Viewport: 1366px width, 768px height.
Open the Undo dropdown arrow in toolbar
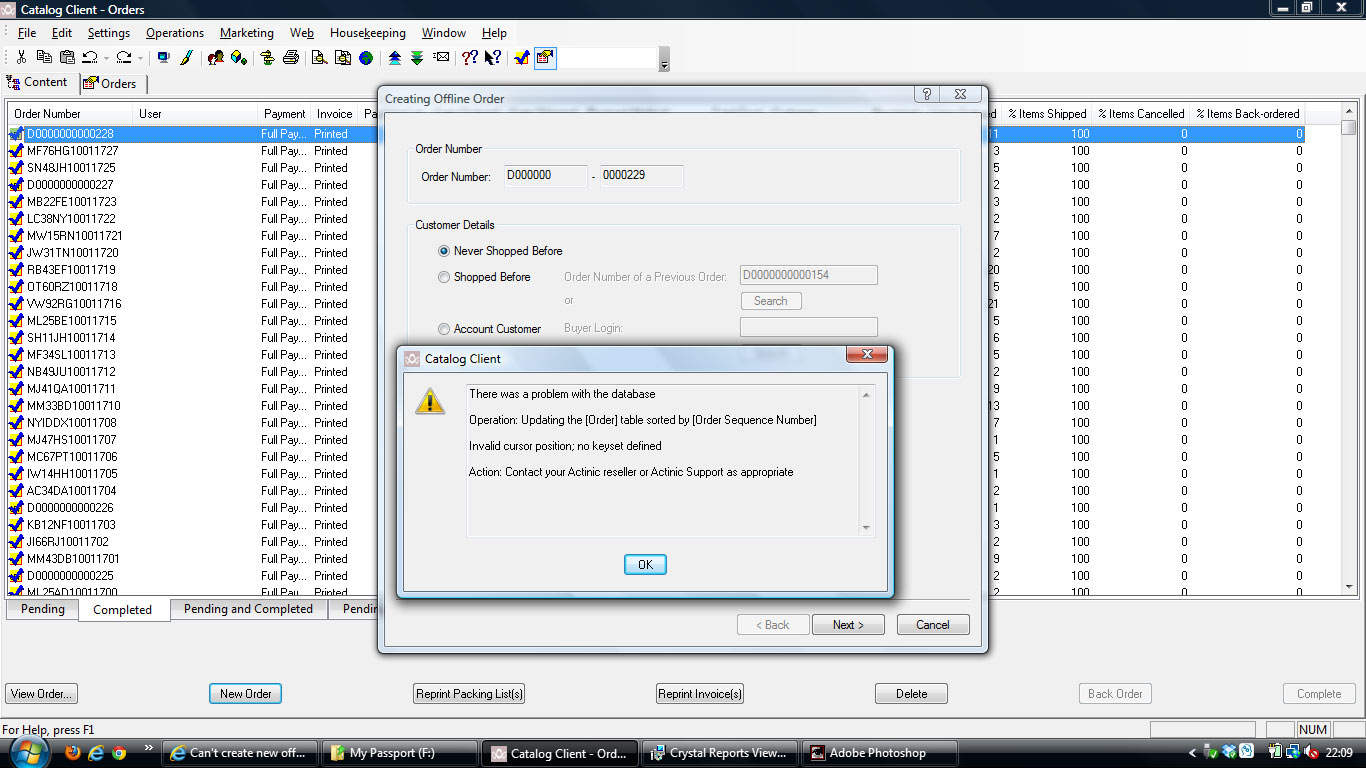pos(106,58)
